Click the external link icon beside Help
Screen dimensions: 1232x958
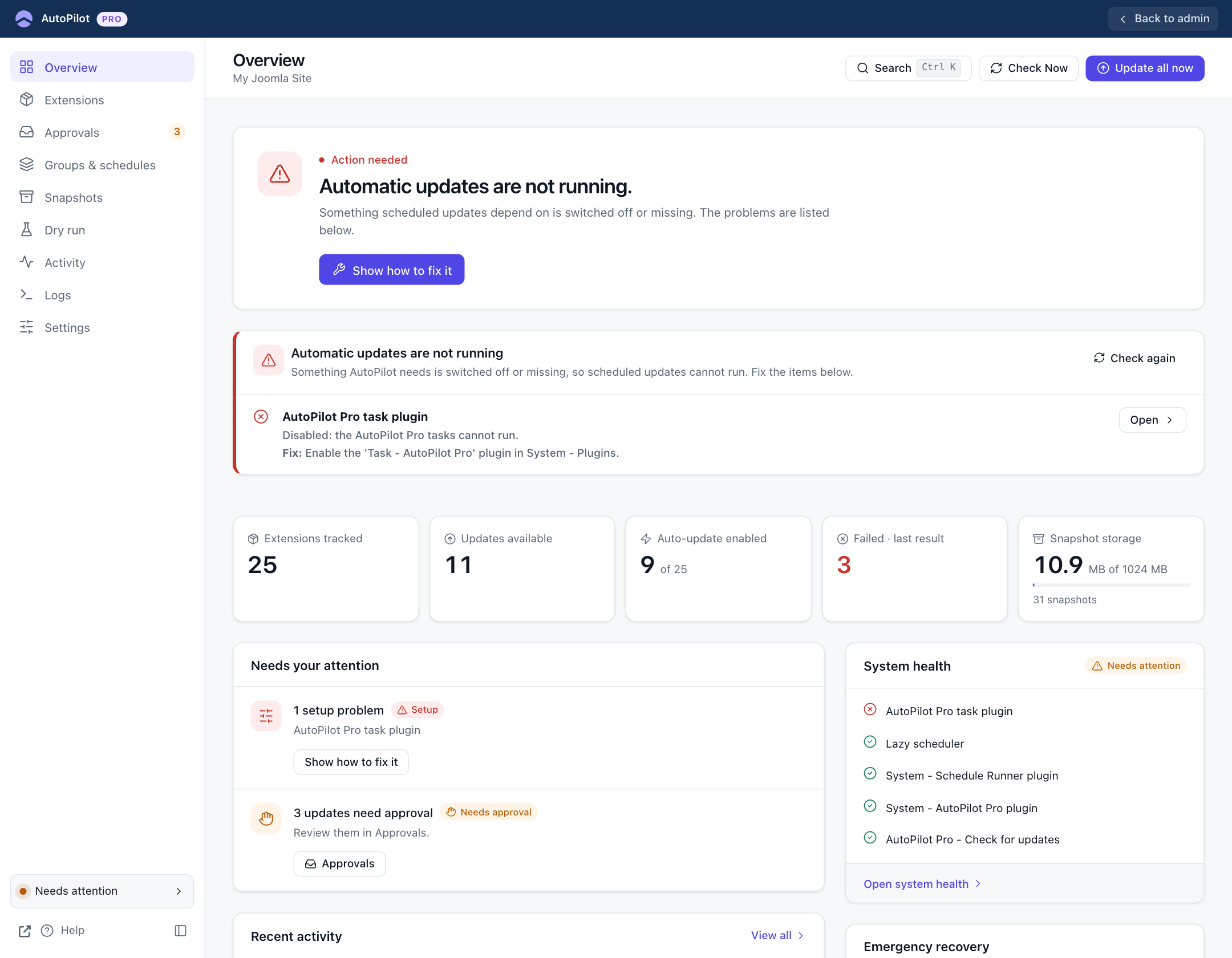click(25, 931)
